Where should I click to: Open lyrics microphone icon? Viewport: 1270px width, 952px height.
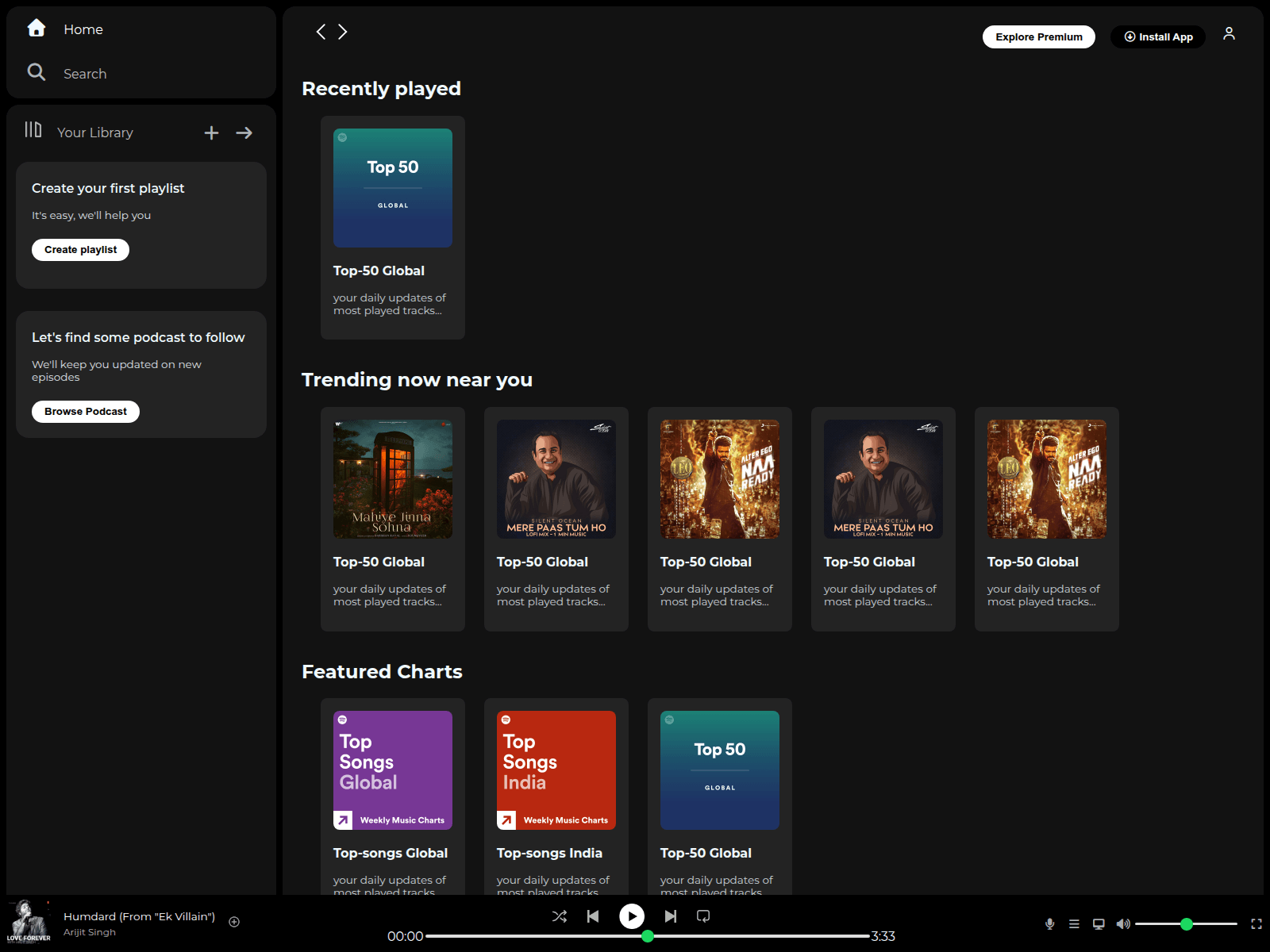pos(1049,923)
